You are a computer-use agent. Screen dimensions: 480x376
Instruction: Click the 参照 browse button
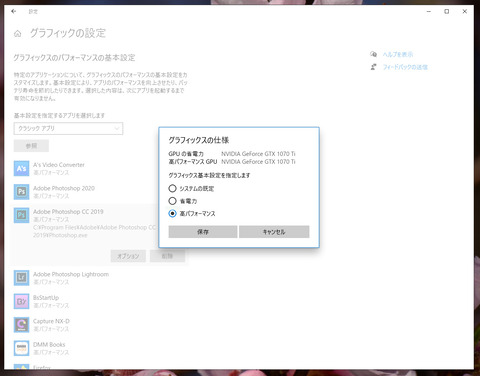[31, 146]
